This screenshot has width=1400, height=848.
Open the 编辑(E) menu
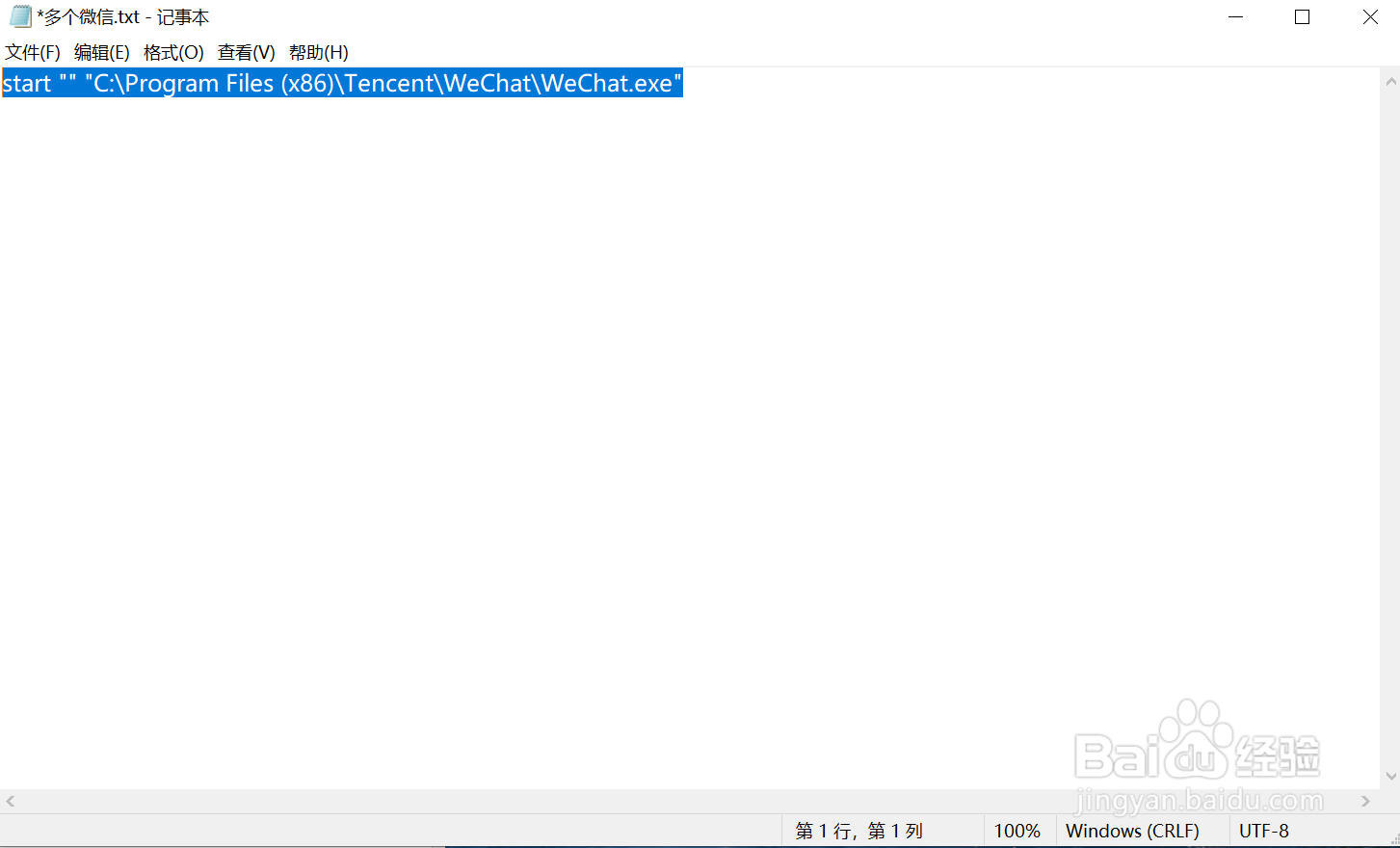102,52
